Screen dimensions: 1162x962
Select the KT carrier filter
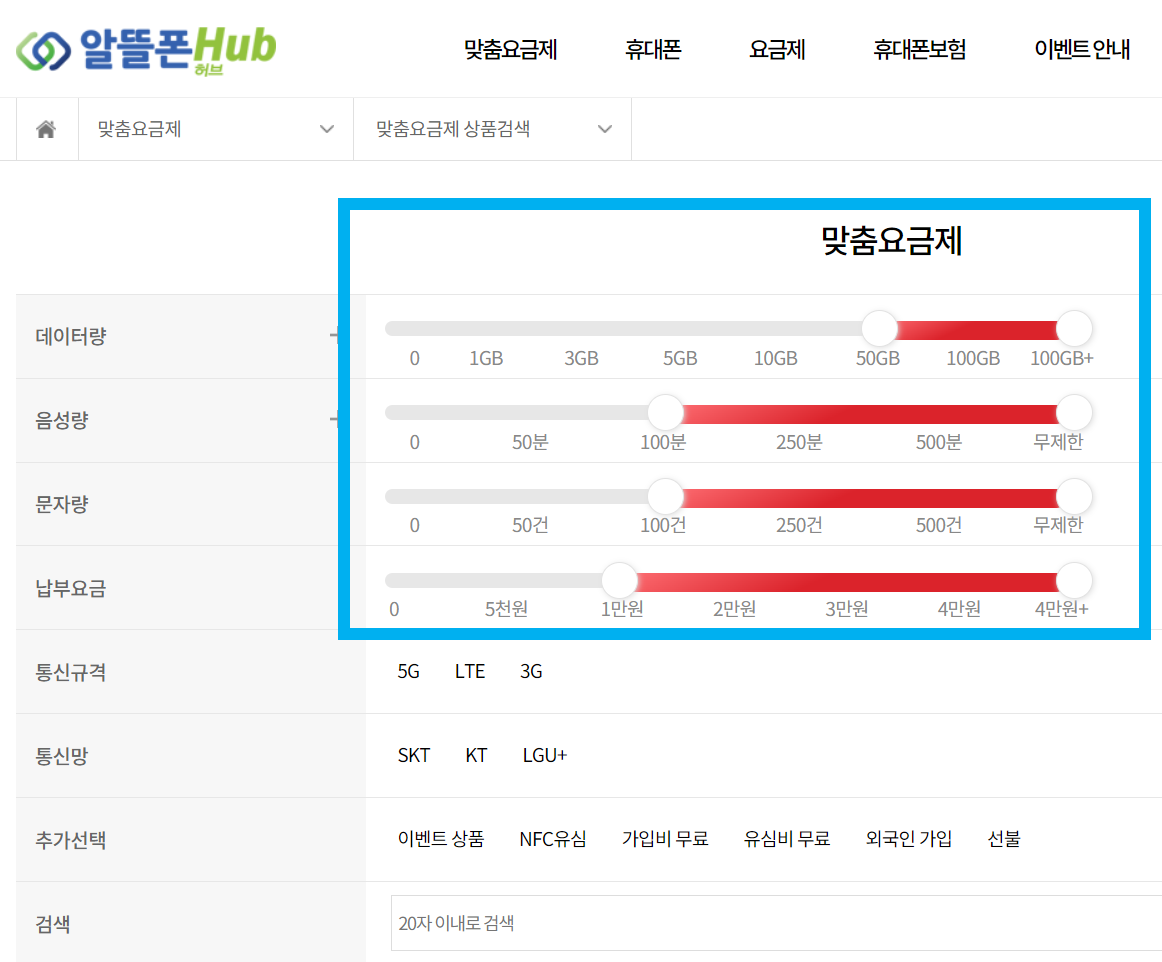pyautogui.click(x=476, y=755)
